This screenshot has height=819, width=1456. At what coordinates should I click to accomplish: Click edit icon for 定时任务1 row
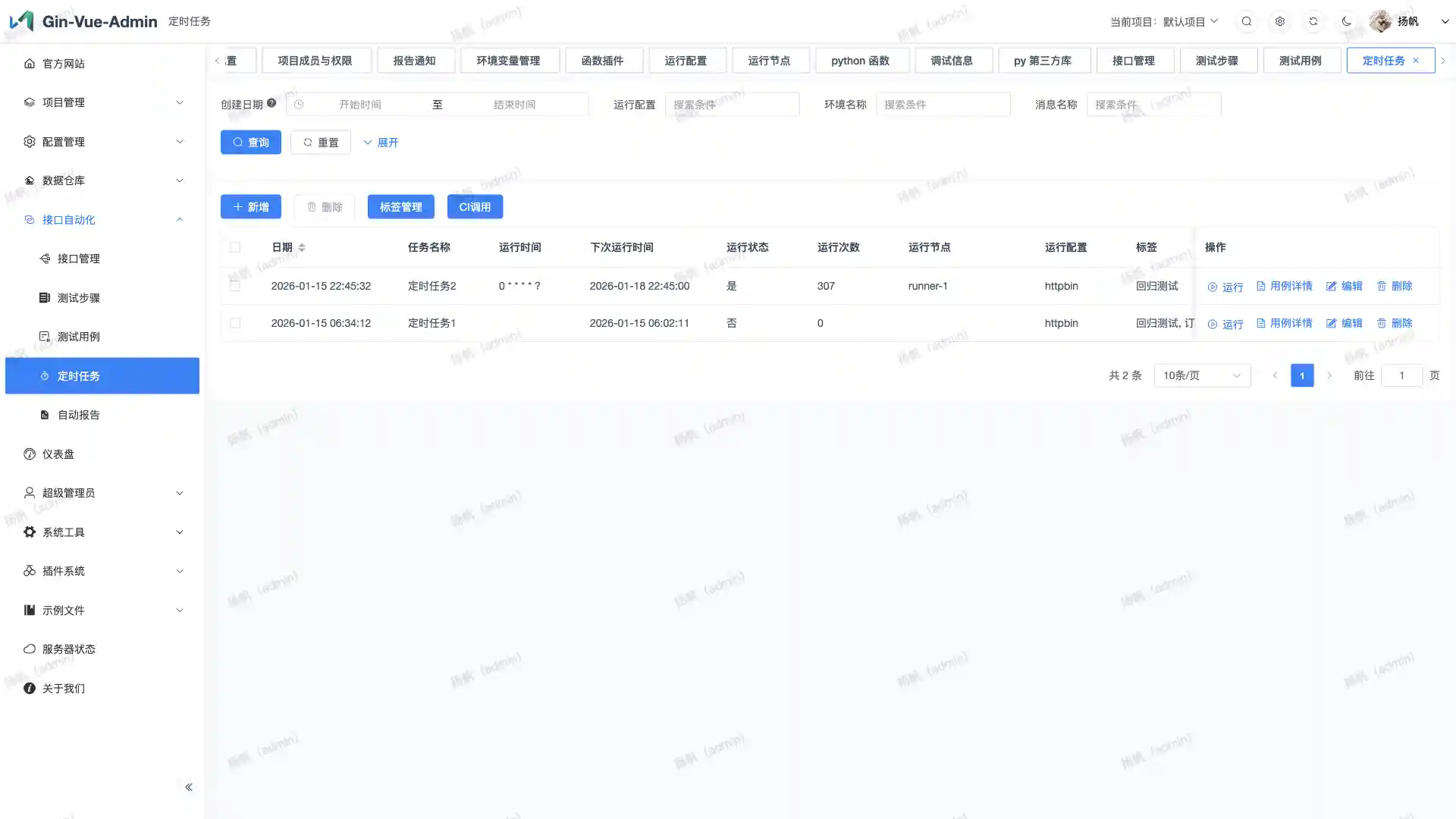tap(1331, 323)
